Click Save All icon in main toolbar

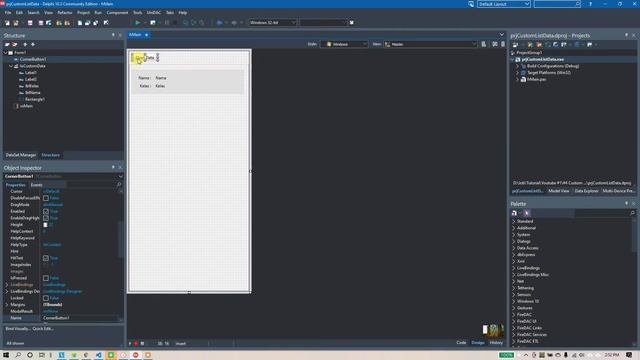click(40, 23)
